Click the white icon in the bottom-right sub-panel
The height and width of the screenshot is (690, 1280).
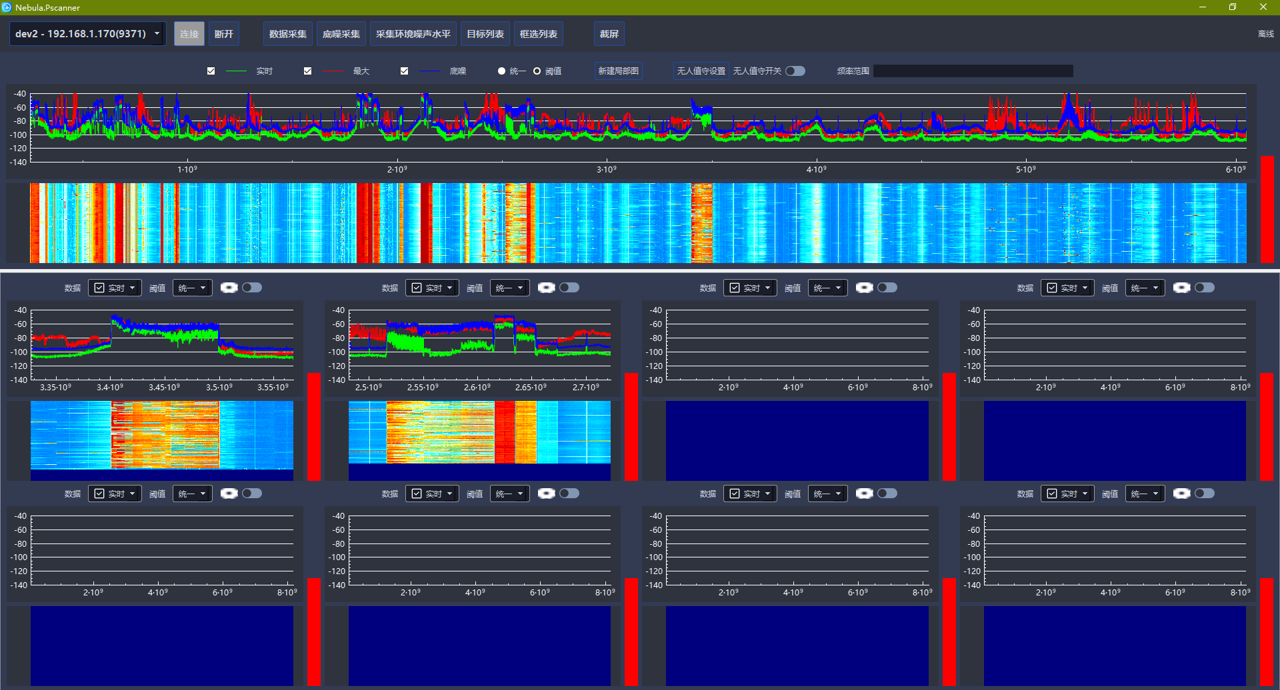tap(1181, 494)
